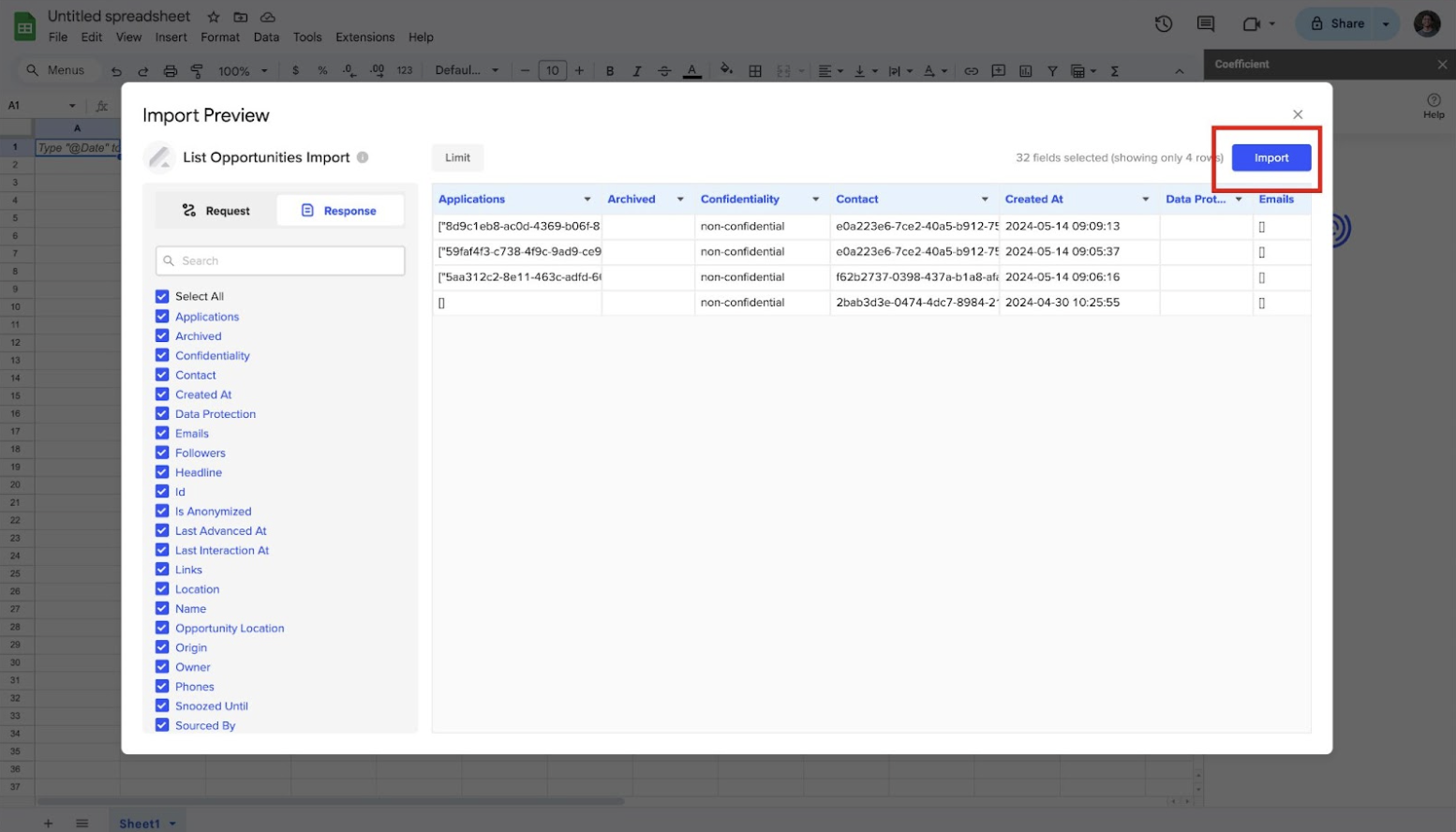
Task: Open the Data menu
Action: pos(266,37)
